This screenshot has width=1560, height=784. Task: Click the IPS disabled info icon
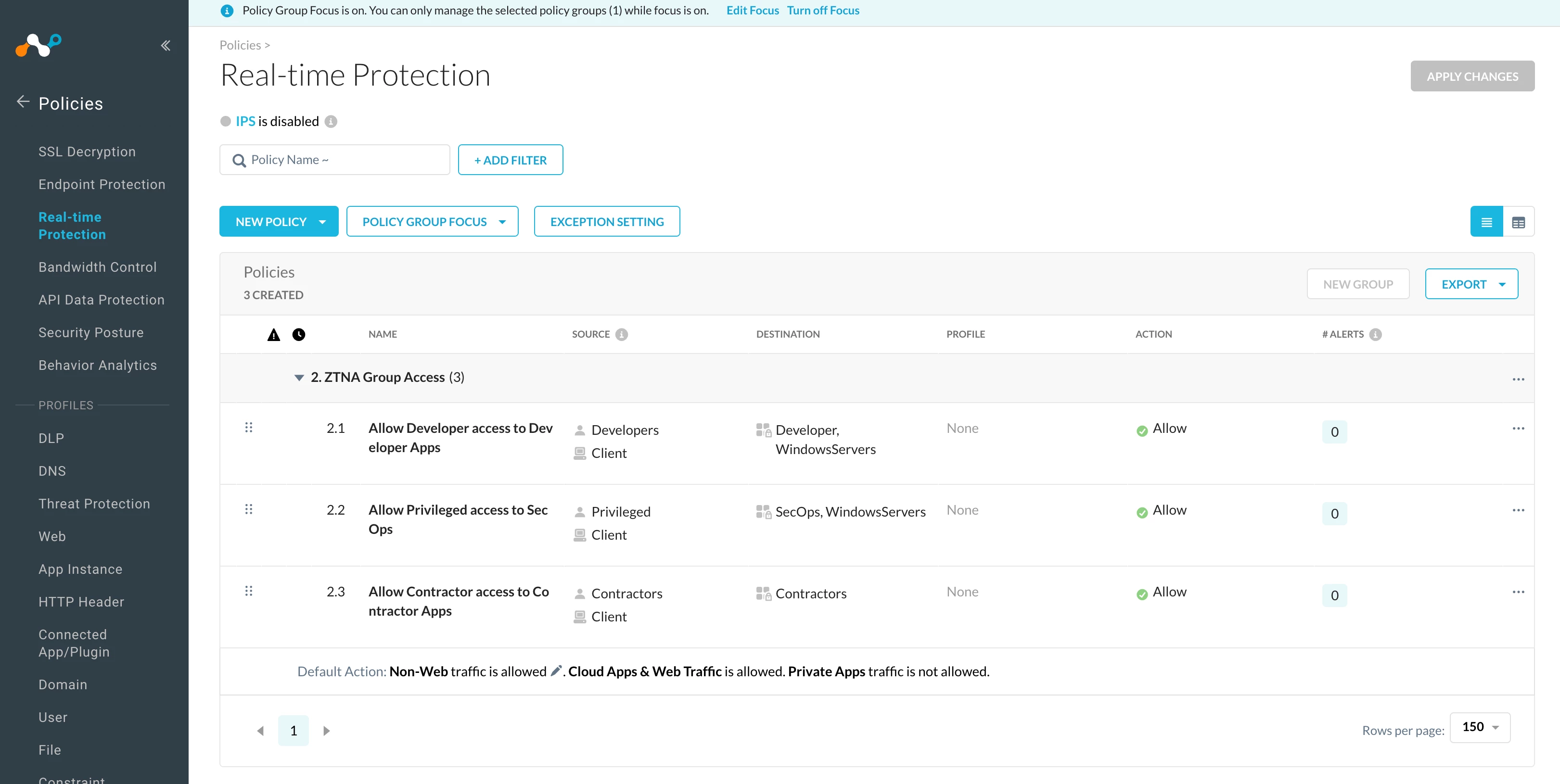[331, 122]
